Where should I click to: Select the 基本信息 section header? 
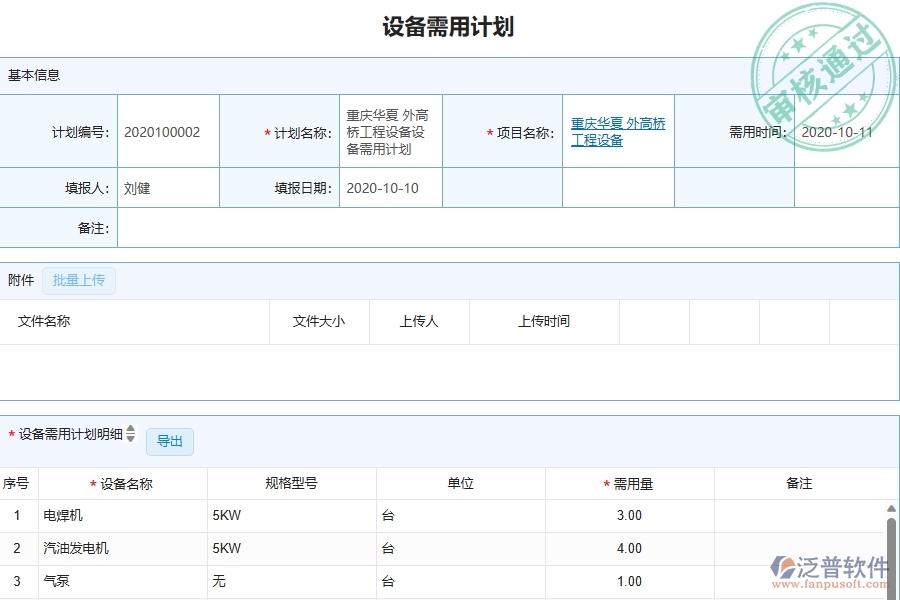(34, 75)
